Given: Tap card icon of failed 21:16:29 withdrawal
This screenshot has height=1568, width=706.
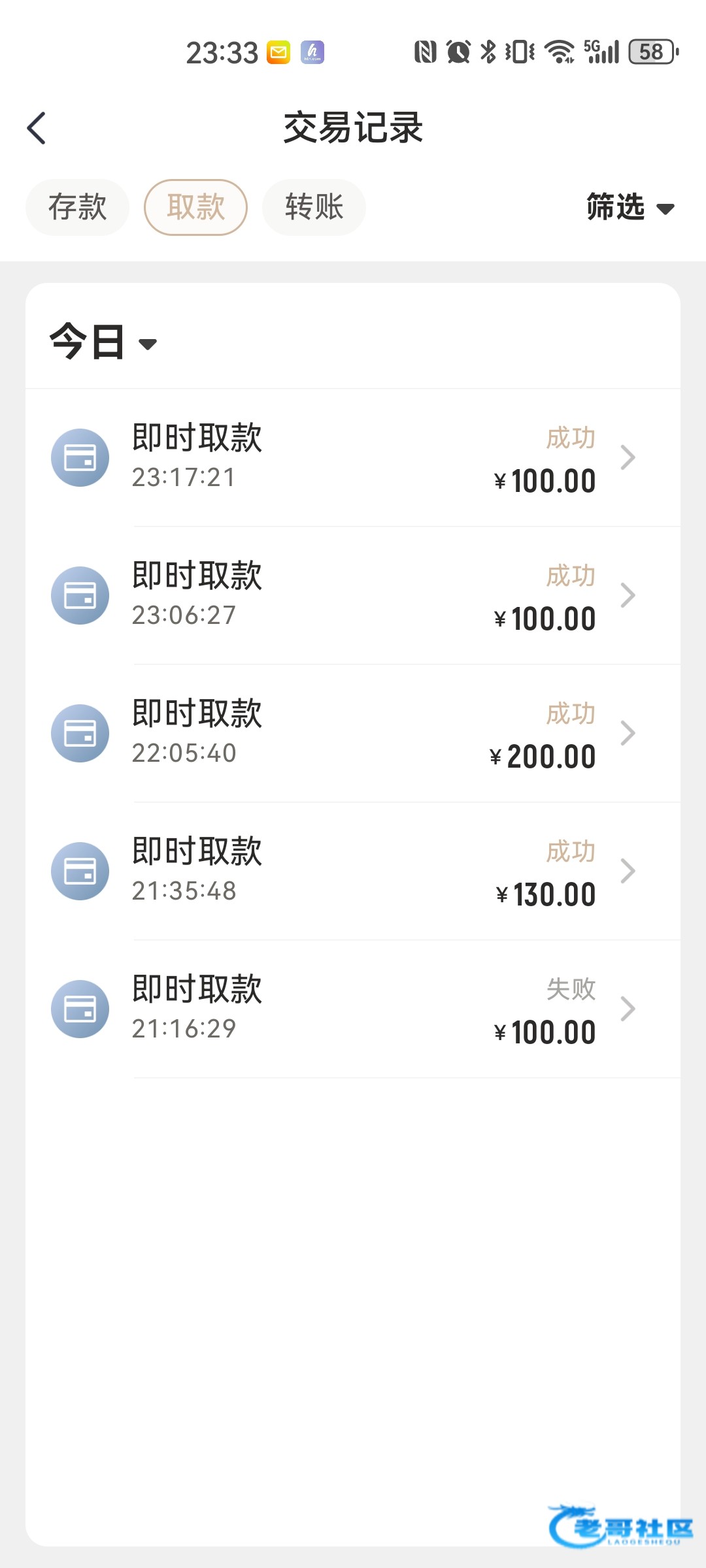Looking at the screenshot, I should [80, 1009].
